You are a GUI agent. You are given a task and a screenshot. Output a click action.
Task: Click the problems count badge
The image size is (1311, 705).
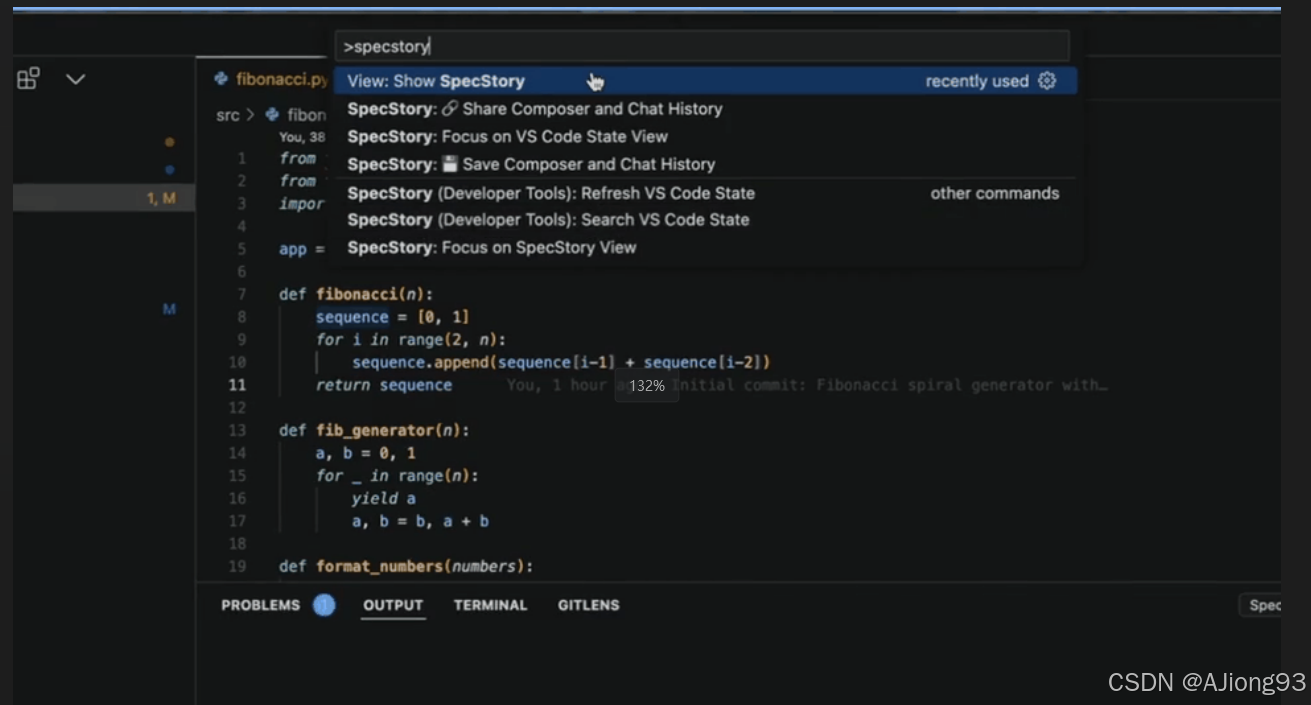coord(324,605)
